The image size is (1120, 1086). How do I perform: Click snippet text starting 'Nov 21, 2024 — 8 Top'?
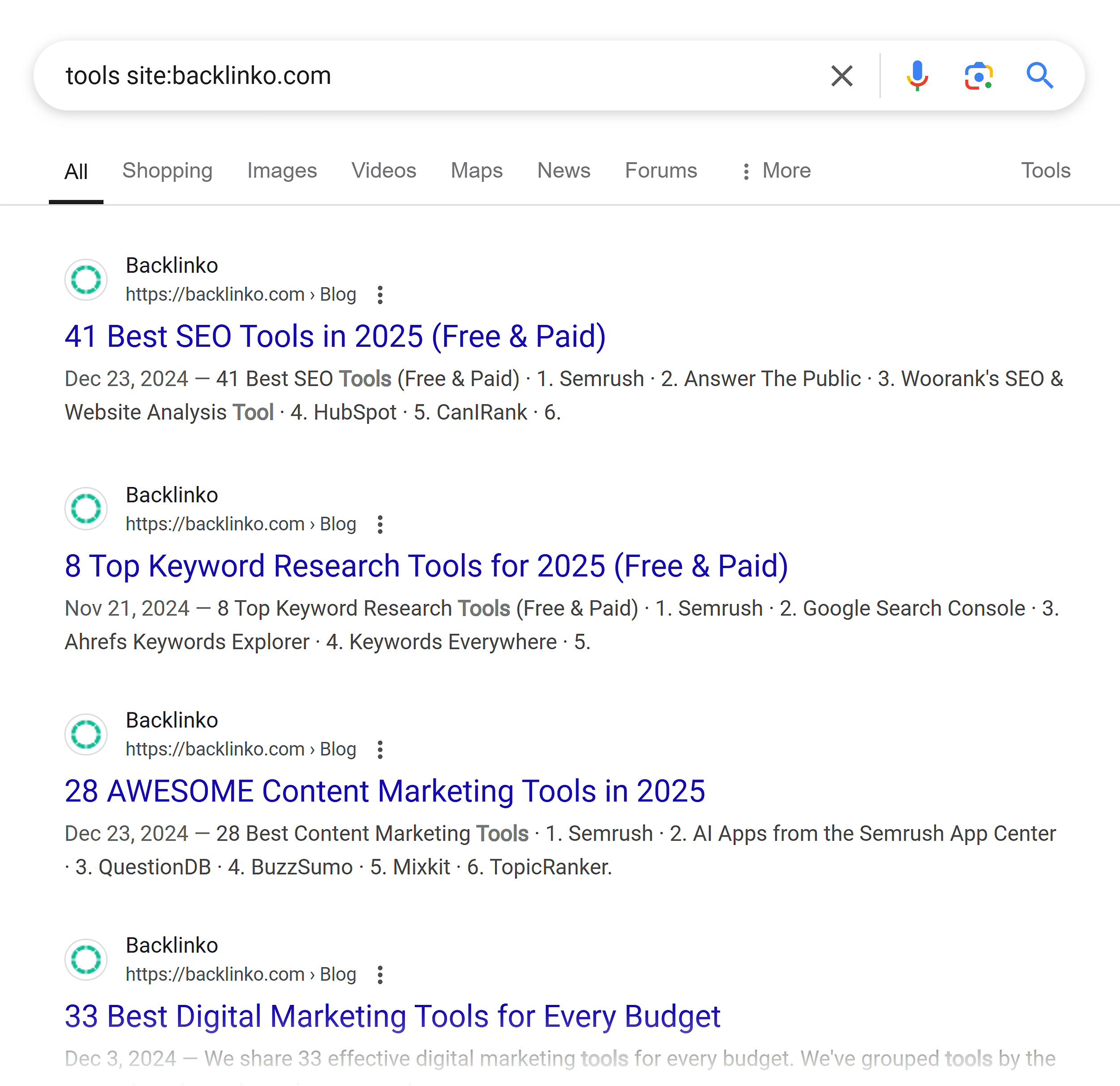pos(562,625)
